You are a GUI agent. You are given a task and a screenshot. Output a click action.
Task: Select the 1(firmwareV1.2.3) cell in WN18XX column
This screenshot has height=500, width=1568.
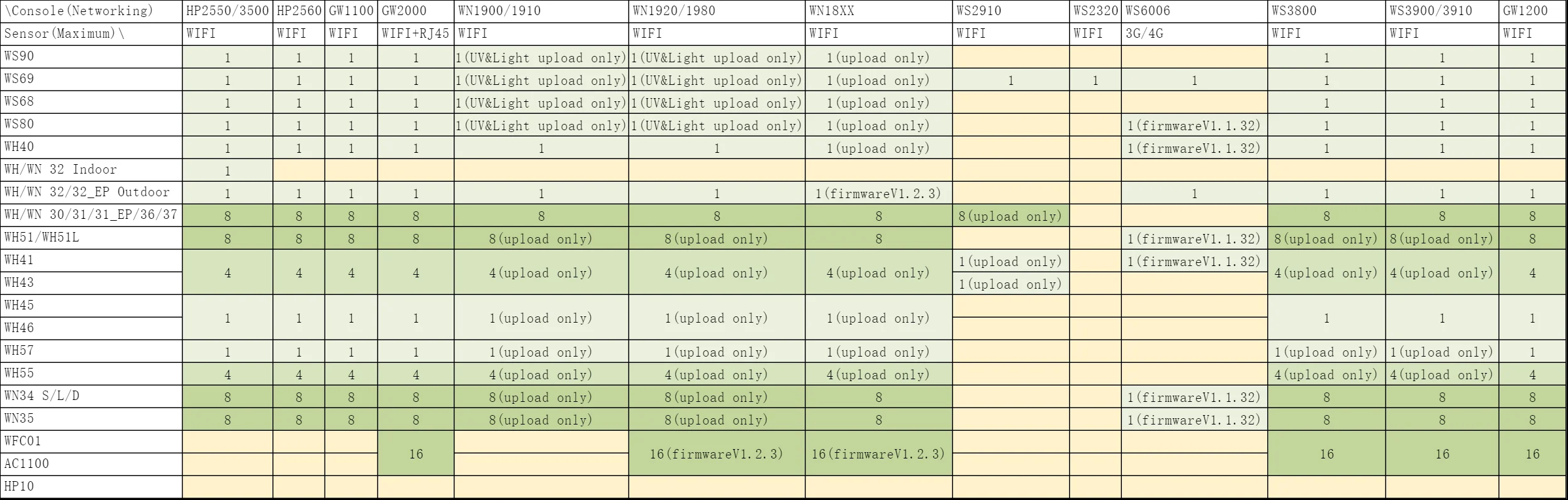pyautogui.click(x=878, y=193)
